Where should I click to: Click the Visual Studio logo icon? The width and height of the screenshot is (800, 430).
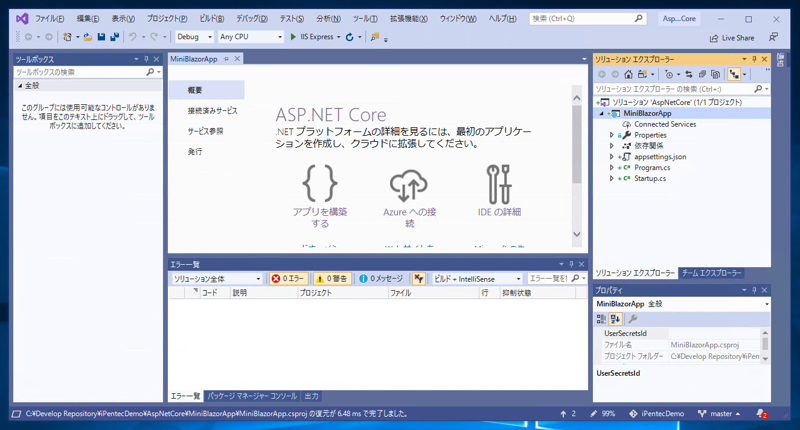(22, 19)
